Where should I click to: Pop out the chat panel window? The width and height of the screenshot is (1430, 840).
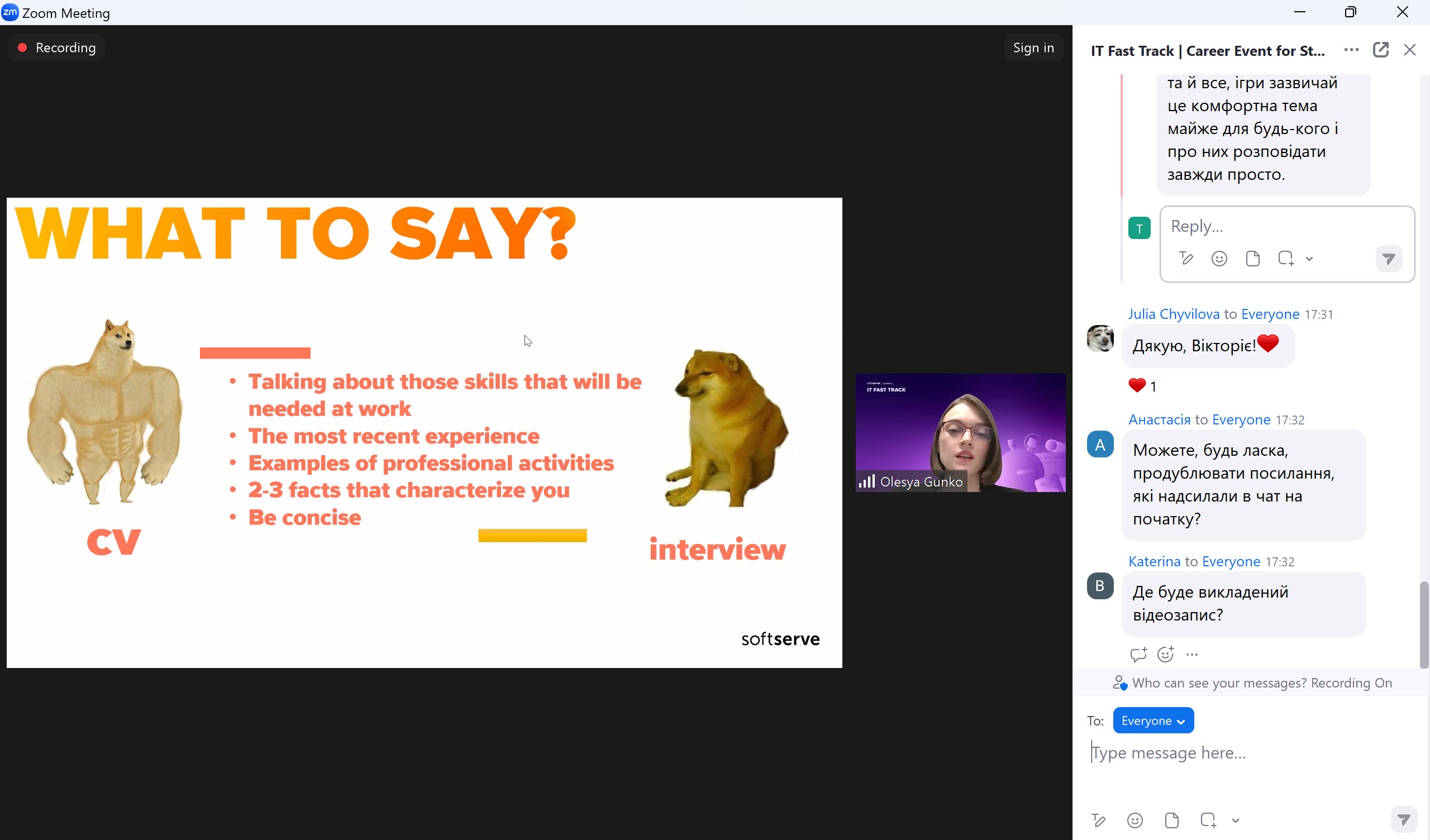coord(1380,50)
